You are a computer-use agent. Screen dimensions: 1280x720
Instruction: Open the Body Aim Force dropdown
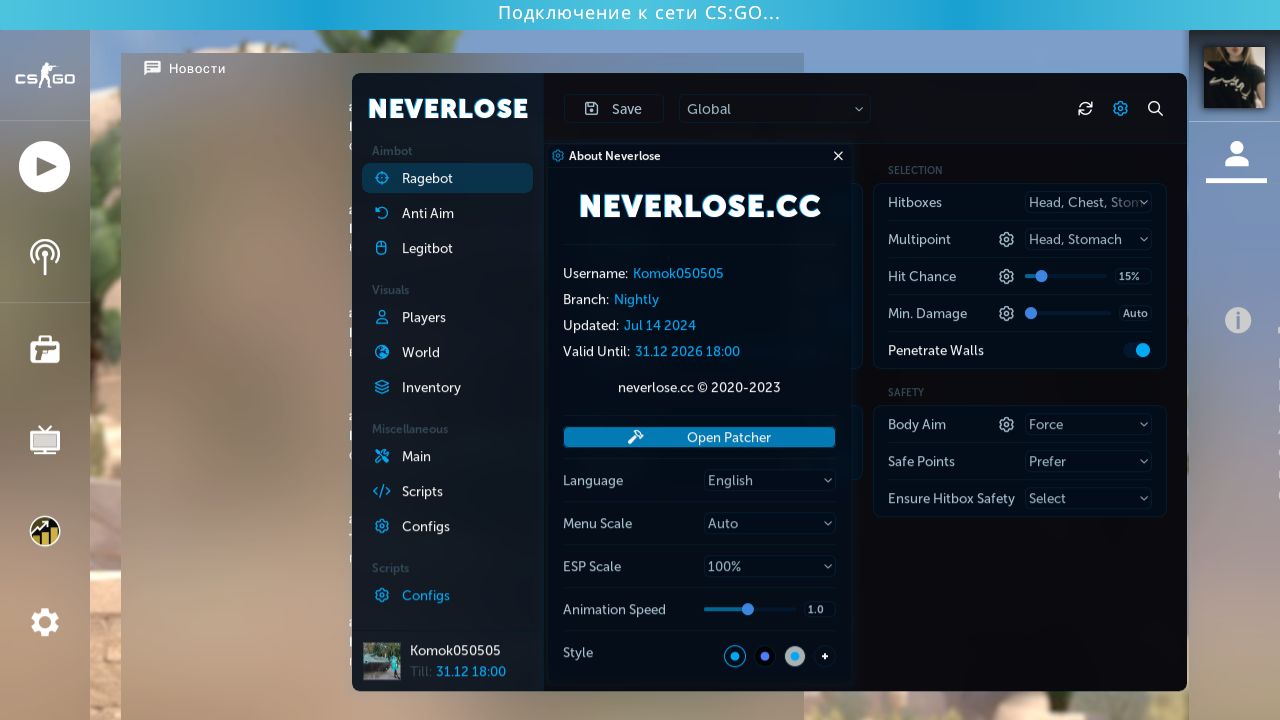click(1088, 425)
